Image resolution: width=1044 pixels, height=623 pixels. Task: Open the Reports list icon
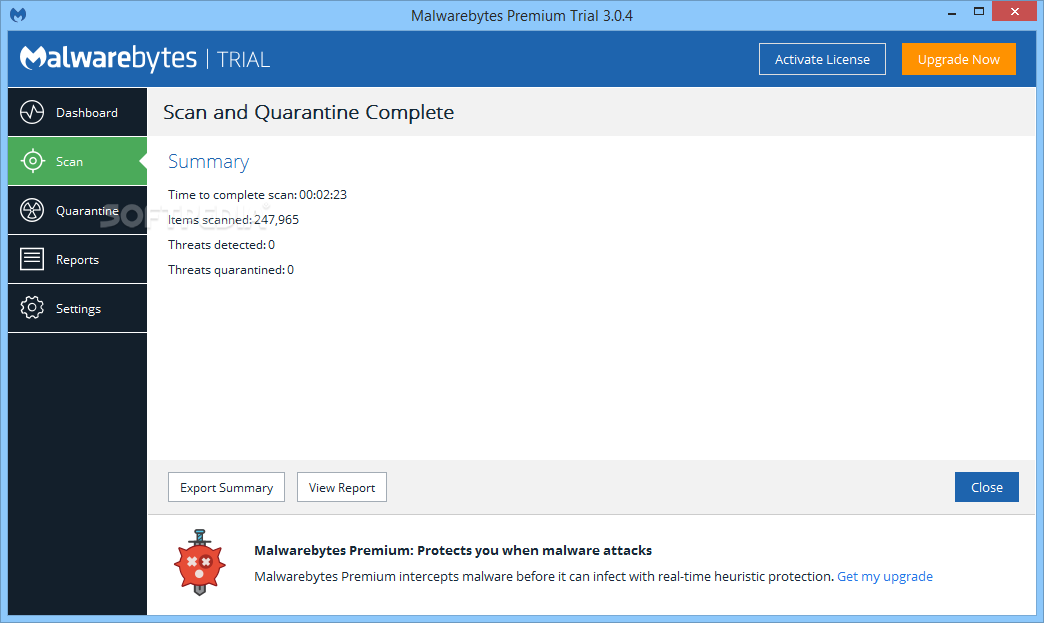click(x=32, y=259)
